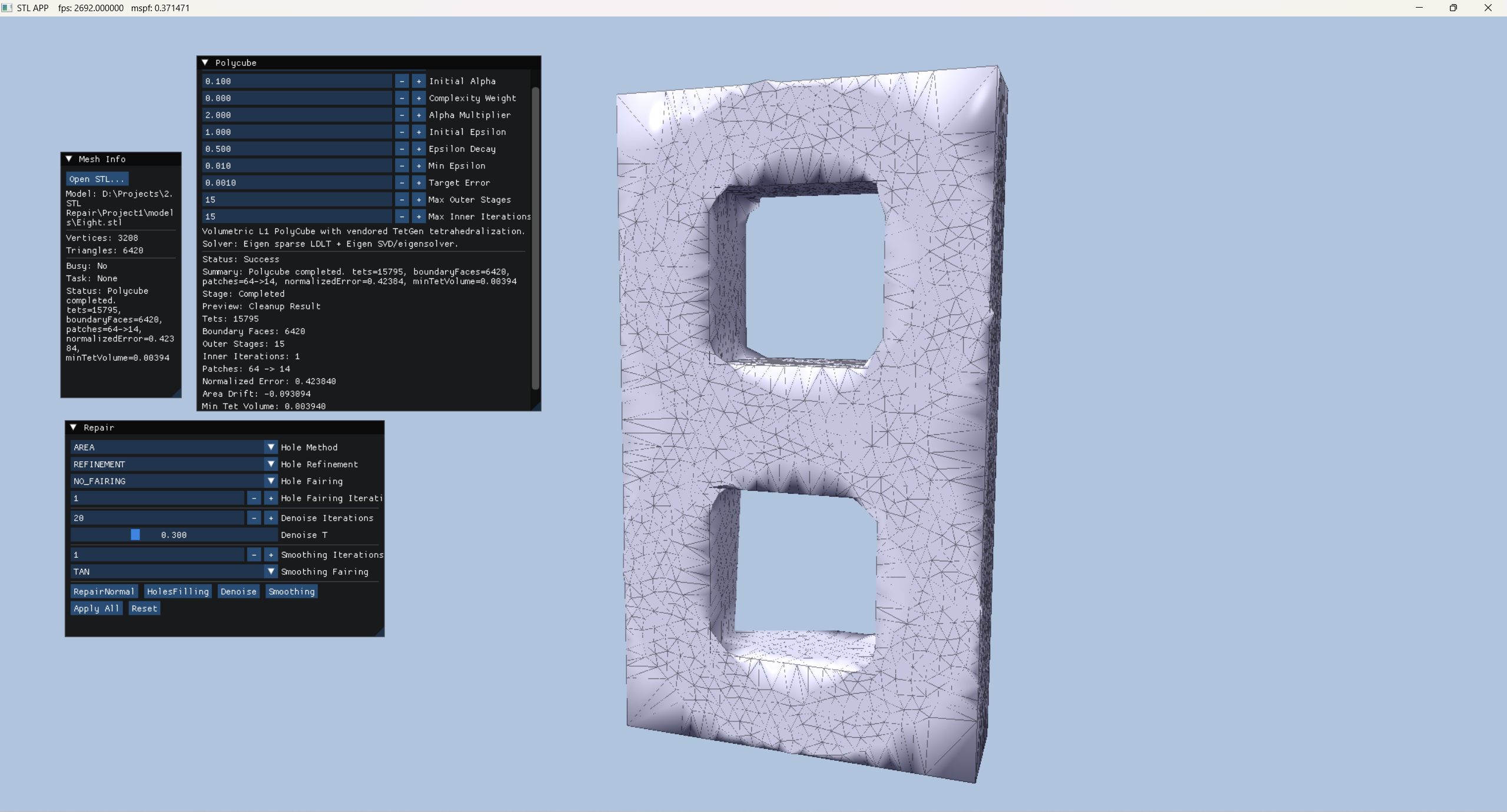Collapse the Repair panel
This screenshot has width=1507, height=812.
click(74, 427)
